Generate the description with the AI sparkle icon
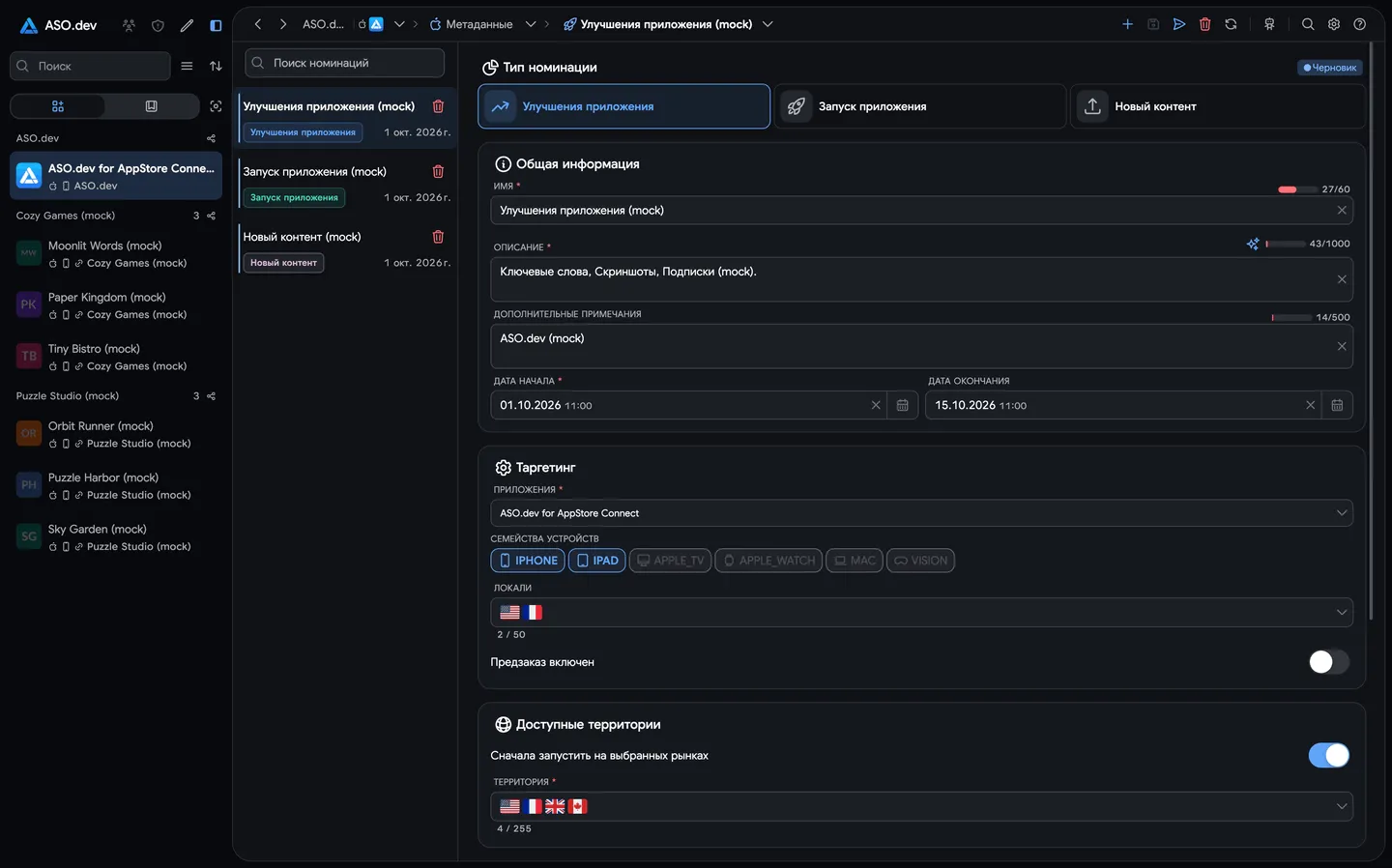Screen dimensions: 1392x868 (x=1253, y=244)
